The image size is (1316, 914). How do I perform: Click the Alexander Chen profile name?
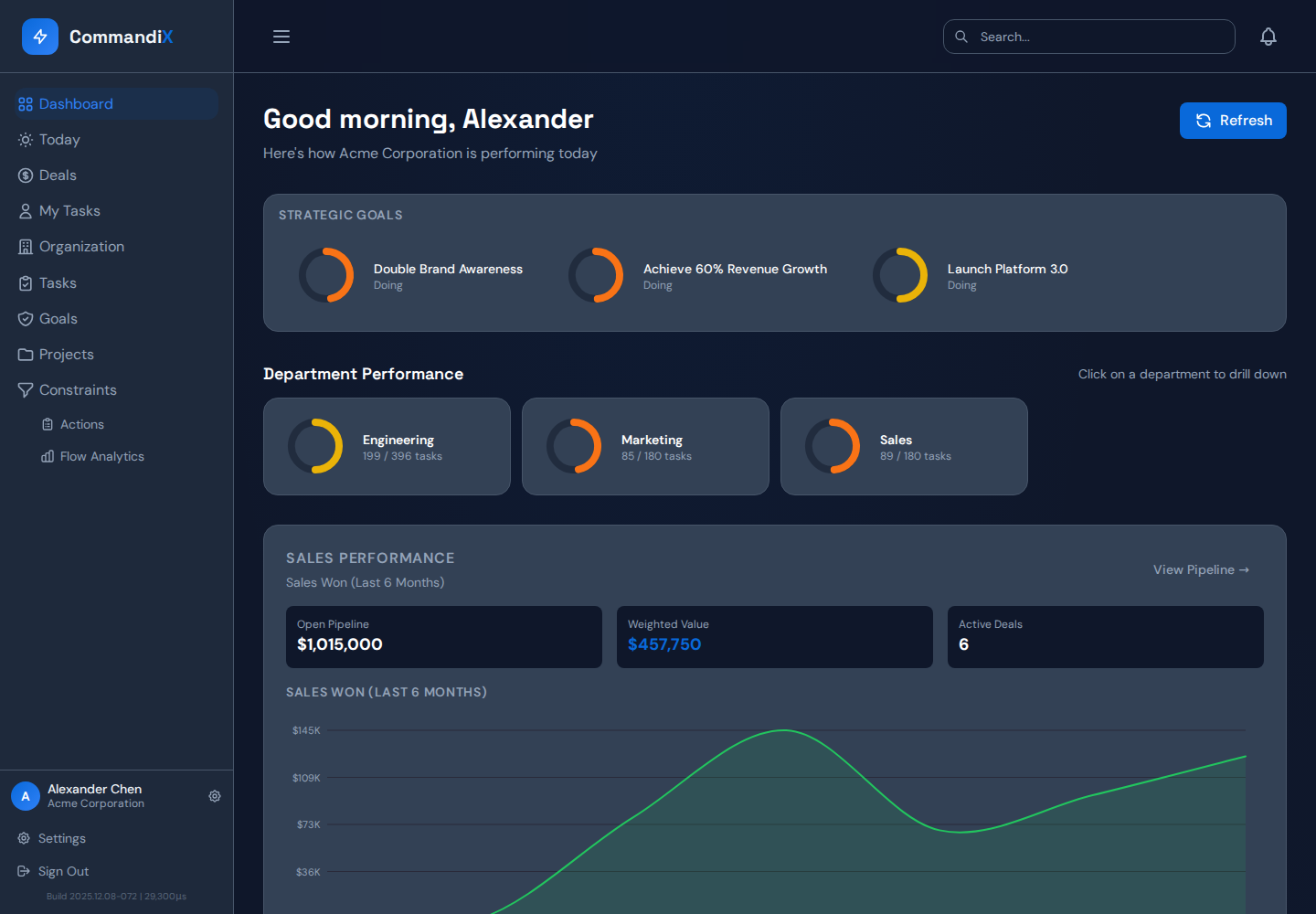[94, 789]
